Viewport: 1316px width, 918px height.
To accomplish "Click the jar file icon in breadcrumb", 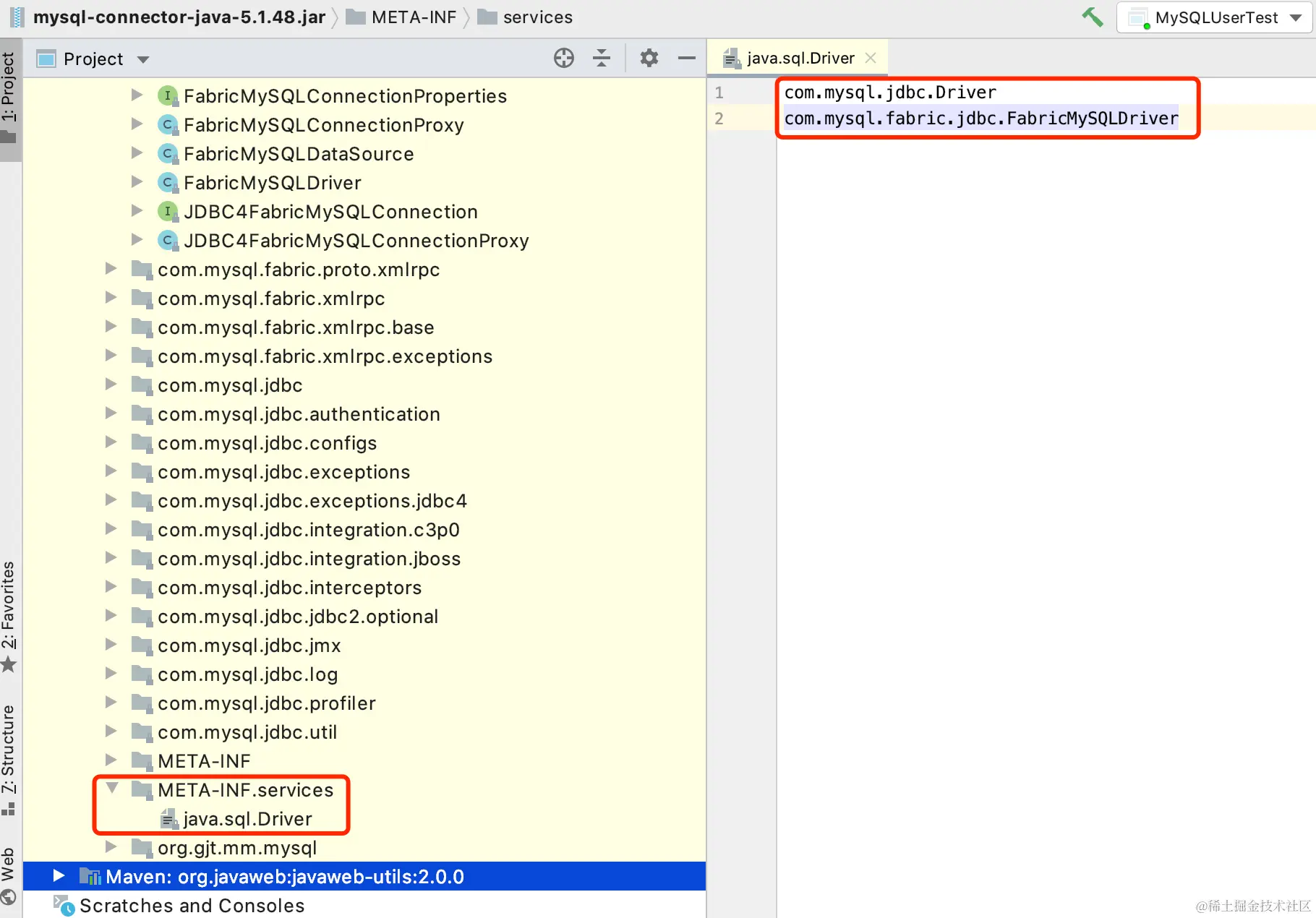I will [17, 17].
